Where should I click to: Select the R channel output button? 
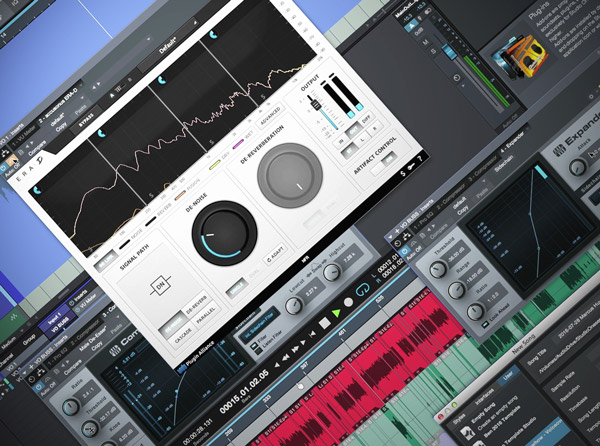tap(375, 129)
